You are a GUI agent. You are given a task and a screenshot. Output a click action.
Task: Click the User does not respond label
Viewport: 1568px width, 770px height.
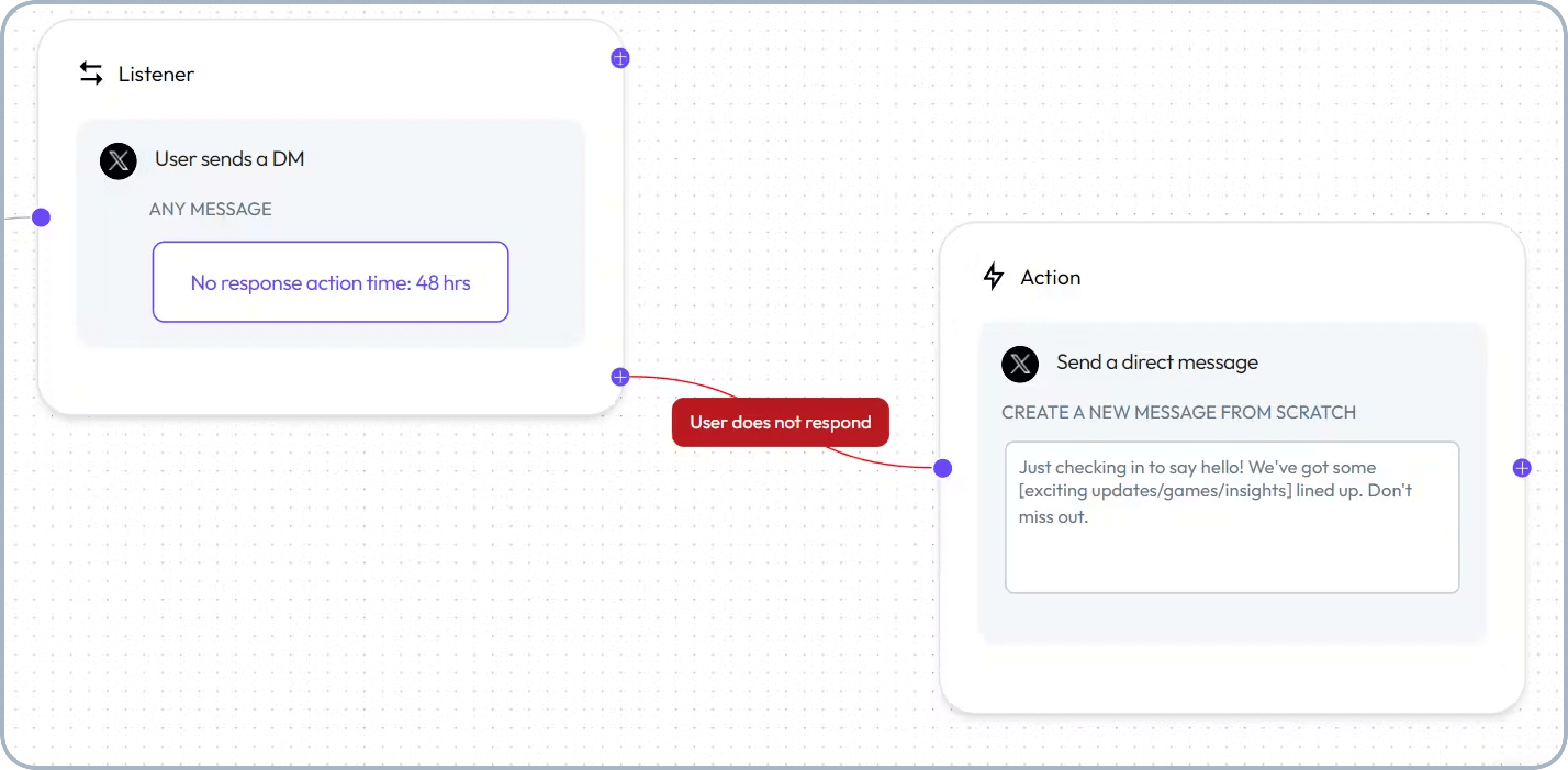(x=780, y=422)
